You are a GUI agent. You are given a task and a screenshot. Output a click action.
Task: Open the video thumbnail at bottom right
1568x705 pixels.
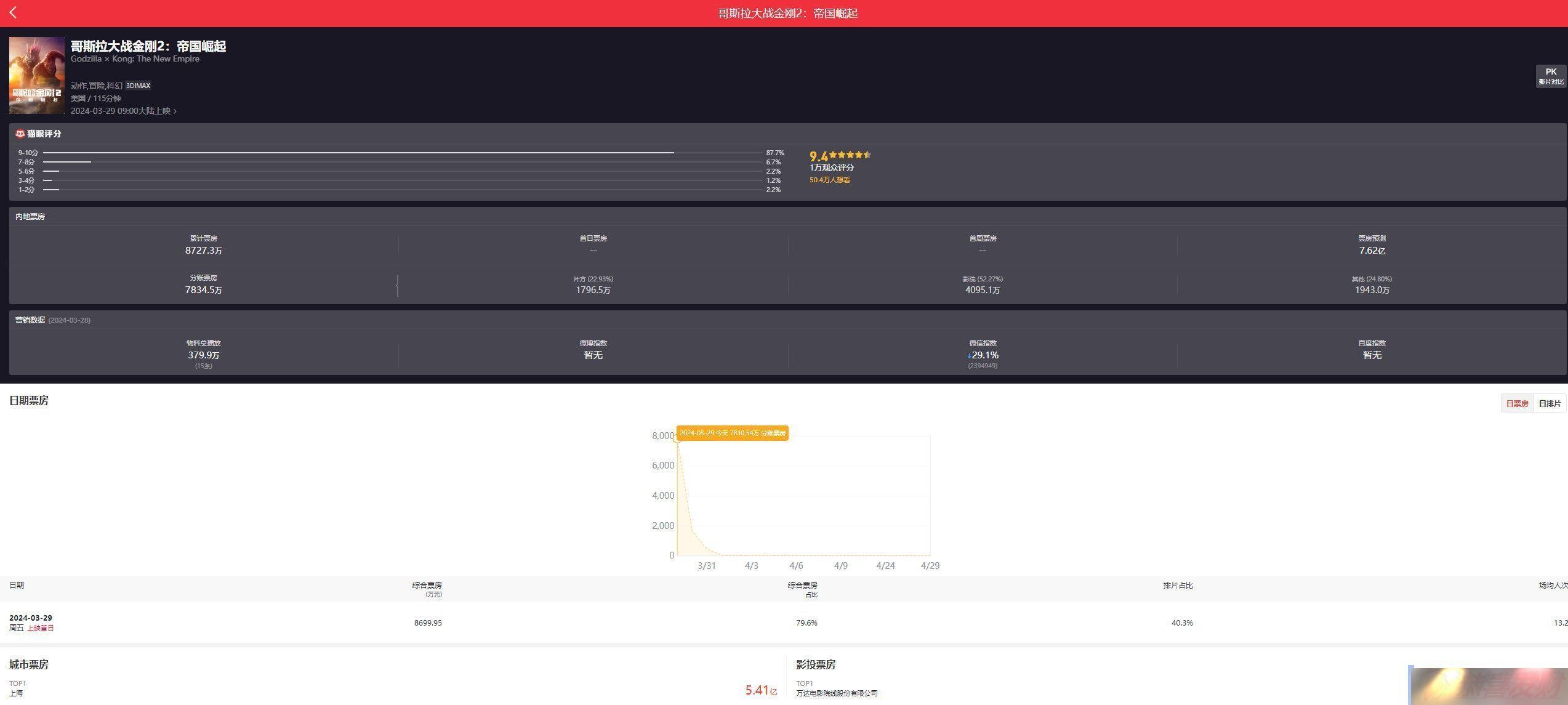coord(1488,686)
